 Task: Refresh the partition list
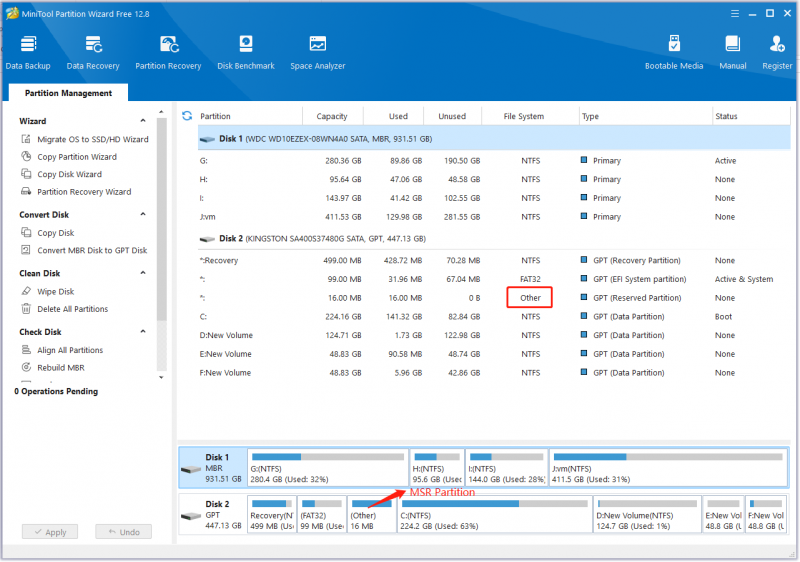[187, 116]
